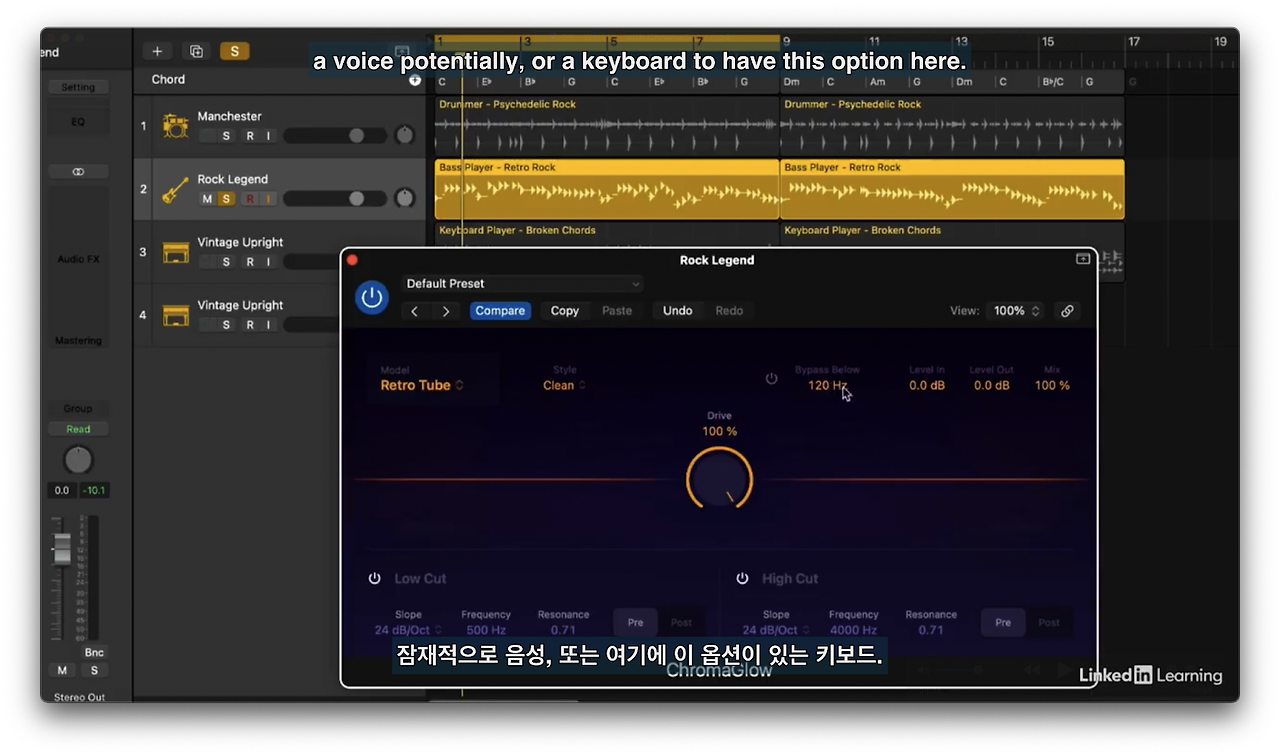Click the channel strip pan knob
The image size is (1280, 756).
pos(78,460)
